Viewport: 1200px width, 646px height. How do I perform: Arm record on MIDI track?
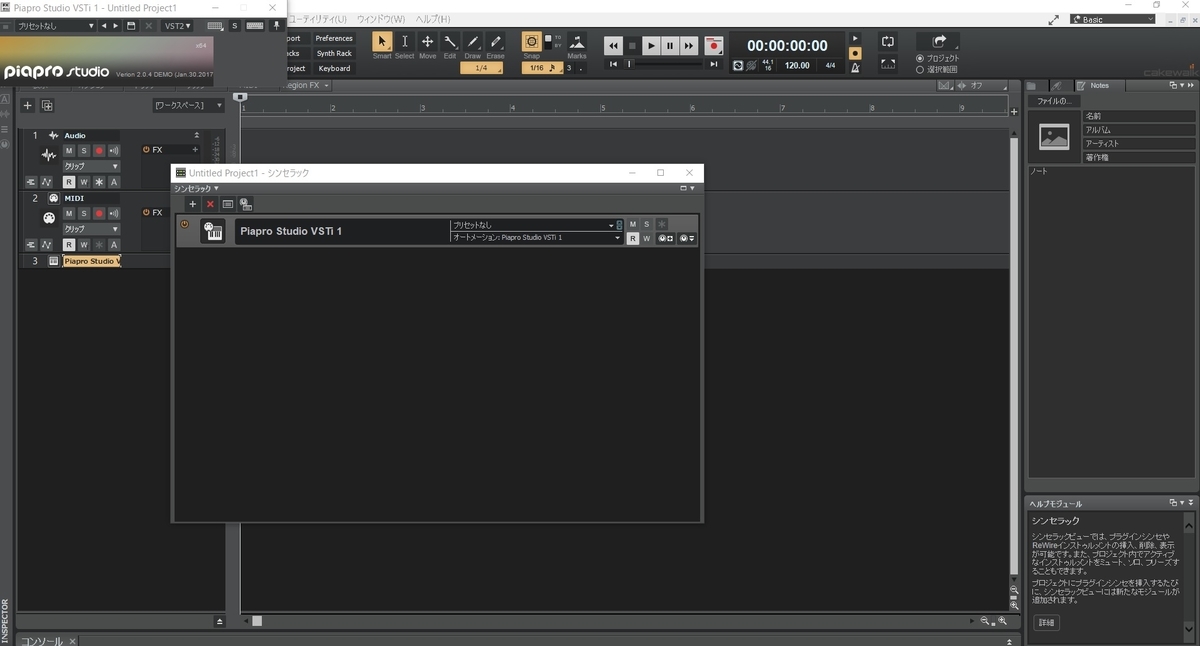click(x=99, y=213)
